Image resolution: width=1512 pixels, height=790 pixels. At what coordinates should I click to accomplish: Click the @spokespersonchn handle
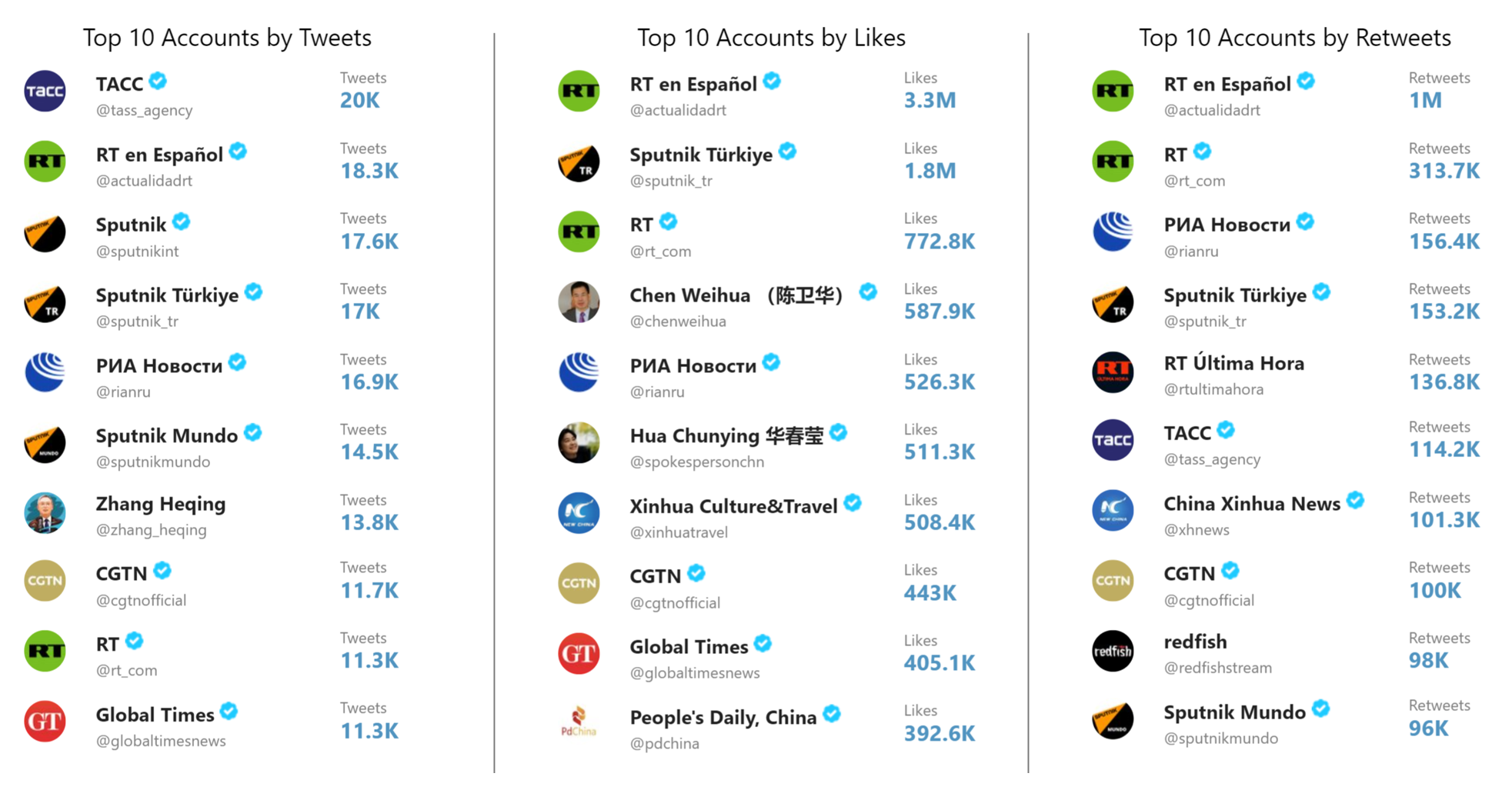[x=696, y=462]
